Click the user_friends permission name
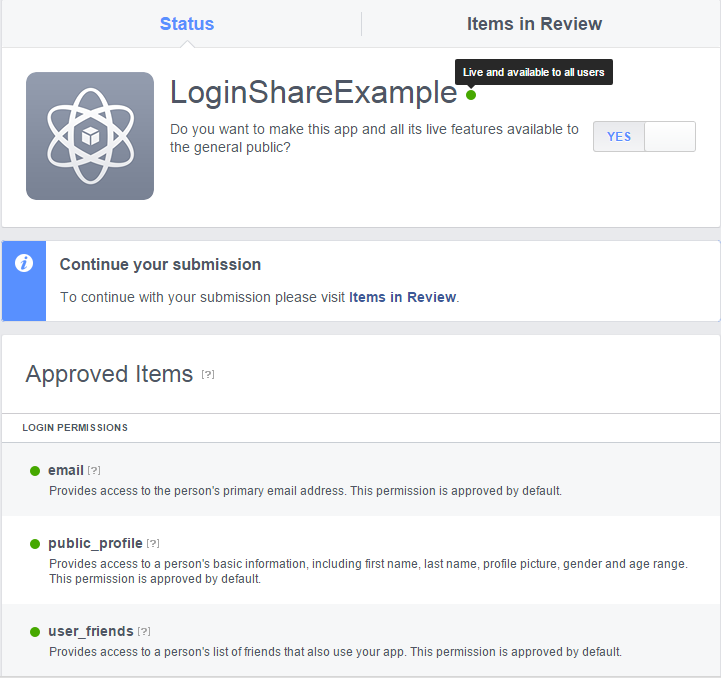This screenshot has height=678, width=721. [91, 631]
